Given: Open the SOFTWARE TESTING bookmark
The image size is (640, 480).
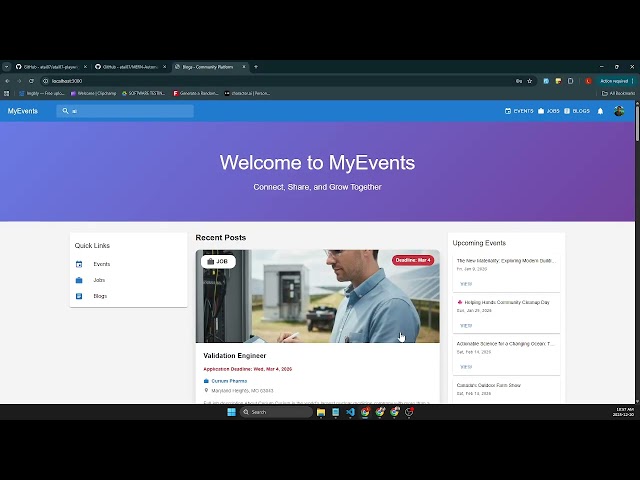Looking at the screenshot, I should tap(144, 93).
